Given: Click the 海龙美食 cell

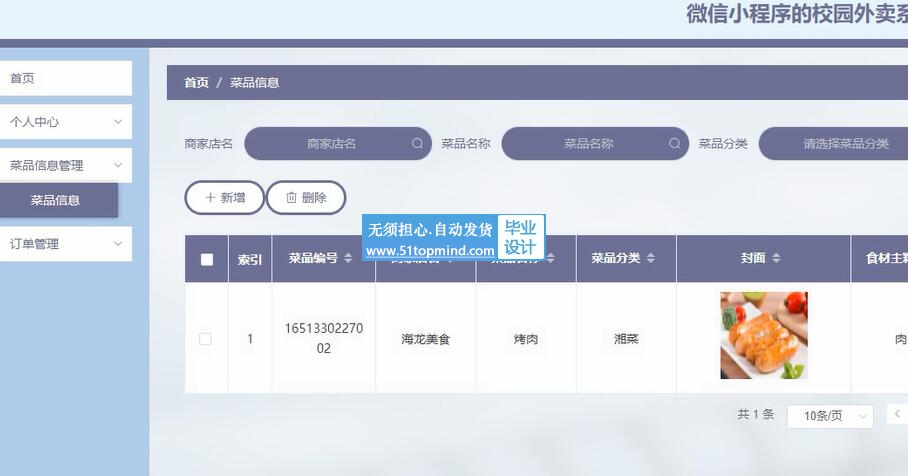Looking at the screenshot, I should pyautogui.click(x=426, y=339).
